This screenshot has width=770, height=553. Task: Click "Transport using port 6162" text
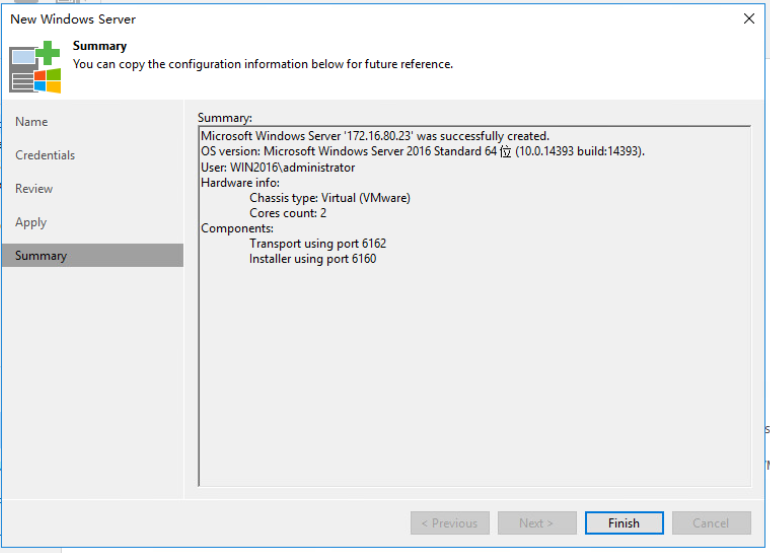point(318,244)
